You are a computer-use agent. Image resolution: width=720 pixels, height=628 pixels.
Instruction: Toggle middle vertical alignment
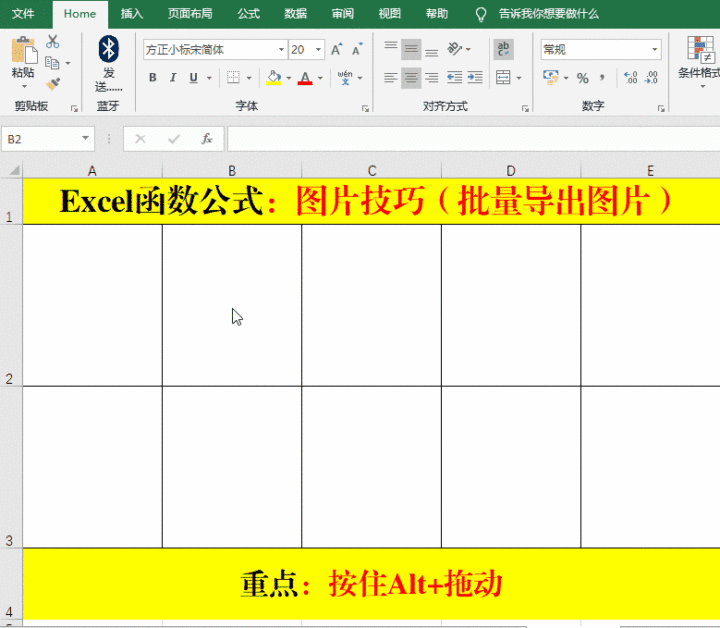tap(411, 49)
